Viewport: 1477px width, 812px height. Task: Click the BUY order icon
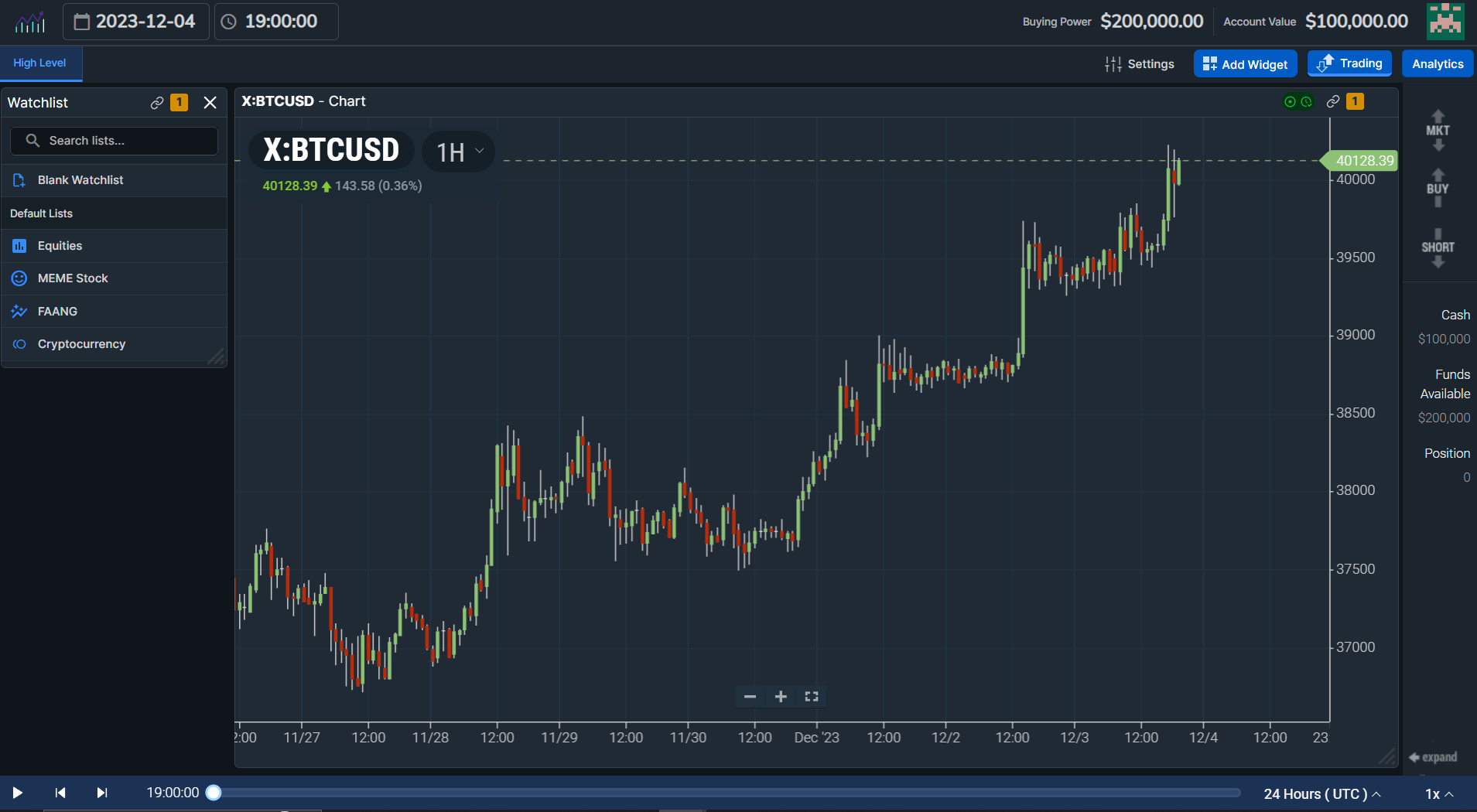pos(1438,188)
